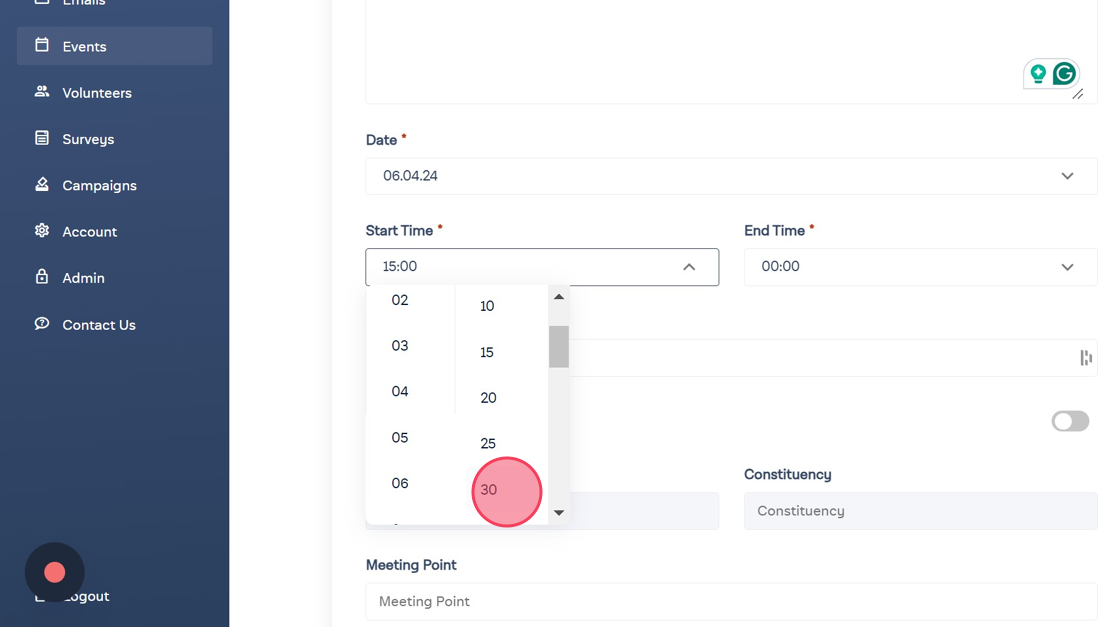Open the Surveys menu item
The height and width of the screenshot is (627, 1120).
(x=88, y=139)
